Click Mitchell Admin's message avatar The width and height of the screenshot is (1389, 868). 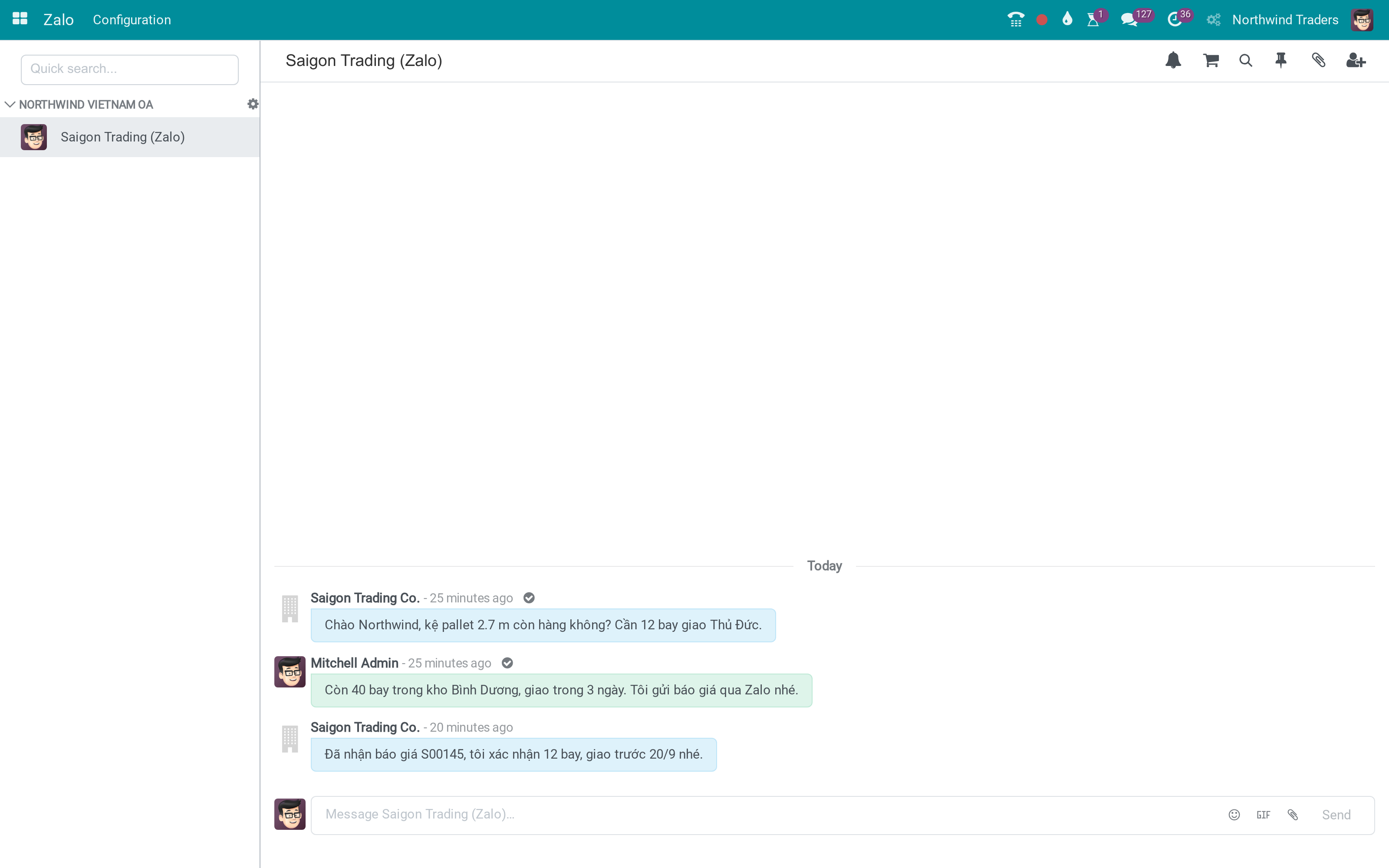[290, 672]
